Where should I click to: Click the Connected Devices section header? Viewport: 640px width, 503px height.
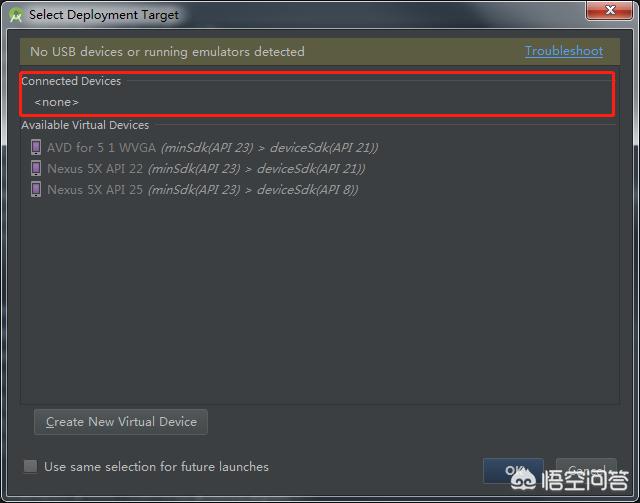[71, 81]
